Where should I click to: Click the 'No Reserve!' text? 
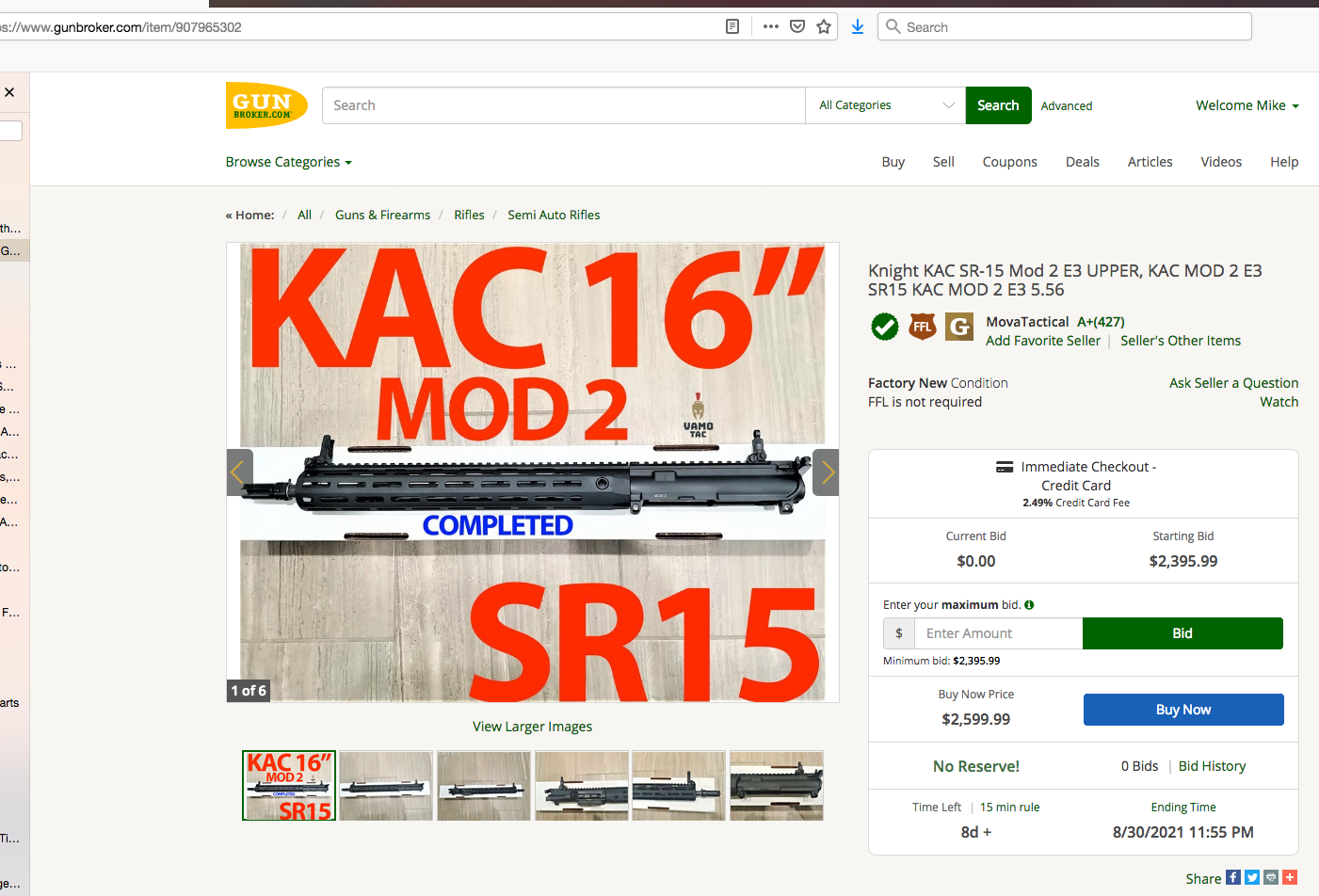976,766
